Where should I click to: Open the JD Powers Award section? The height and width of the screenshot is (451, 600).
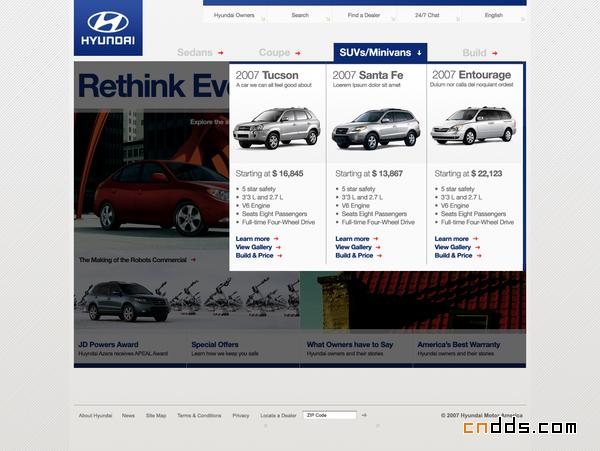coord(108,345)
